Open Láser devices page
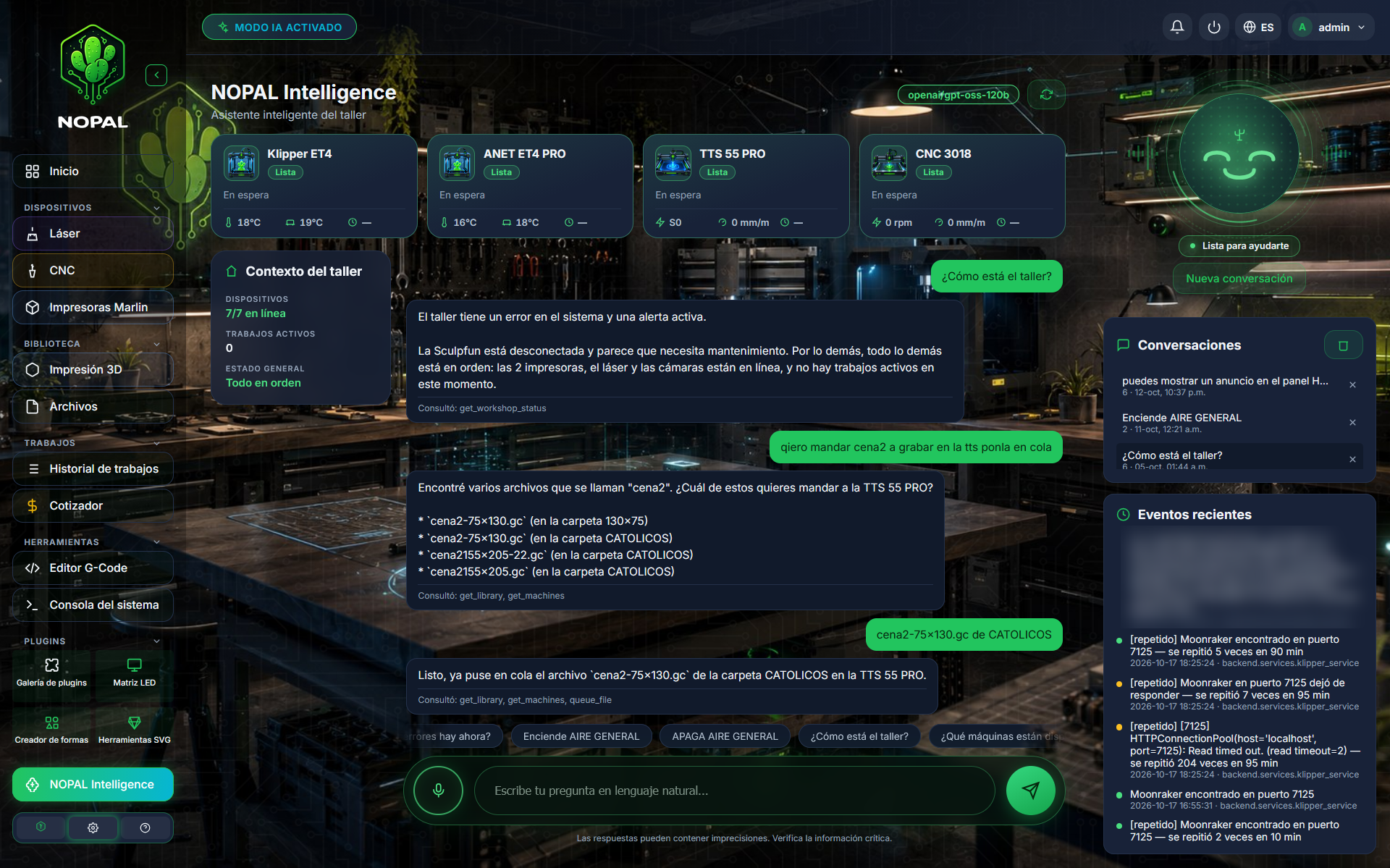 coord(93,233)
